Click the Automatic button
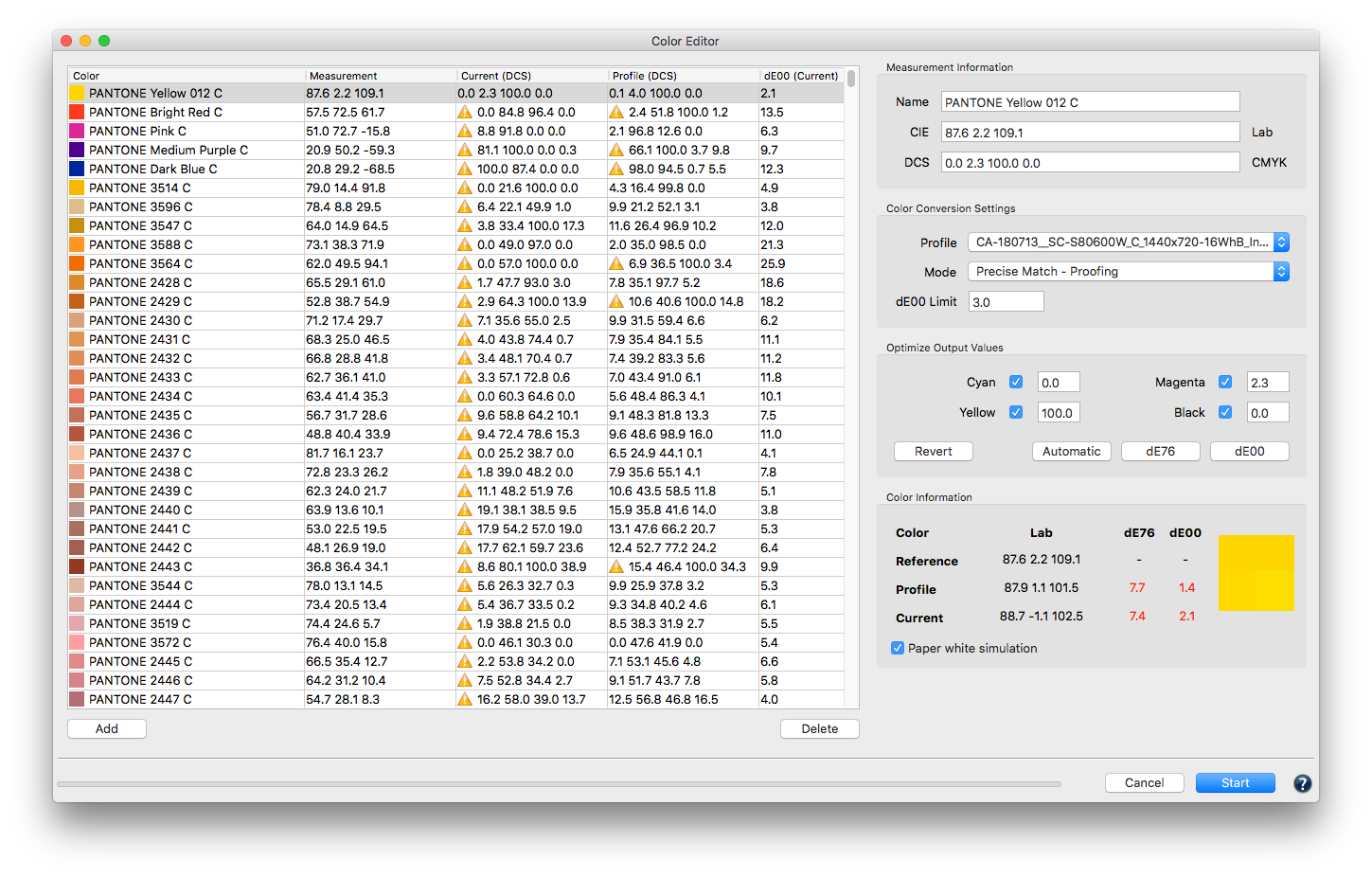The width and height of the screenshot is (1372, 878). pyautogui.click(x=1072, y=452)
